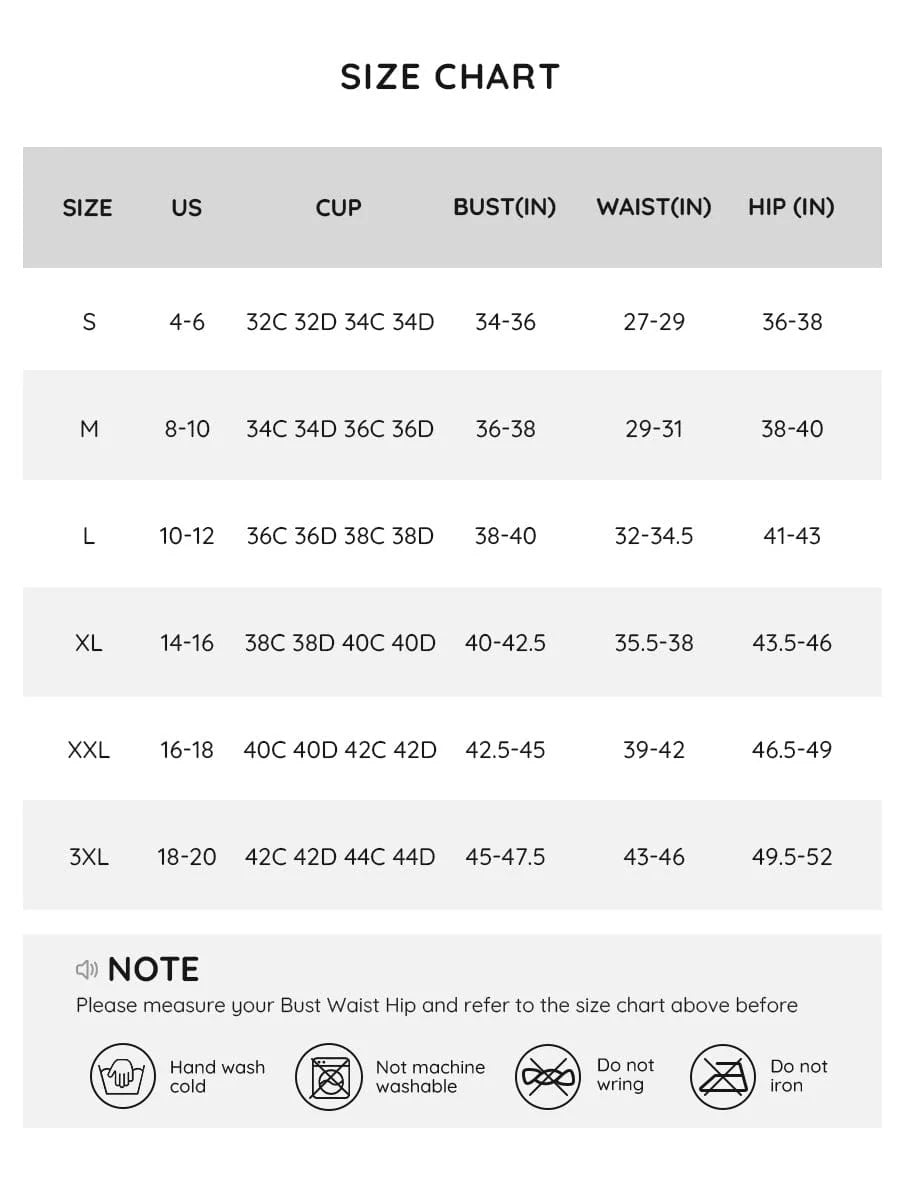Click the hip value 49.5-52
900x1200 pixels.
click(x=792, y=857)
